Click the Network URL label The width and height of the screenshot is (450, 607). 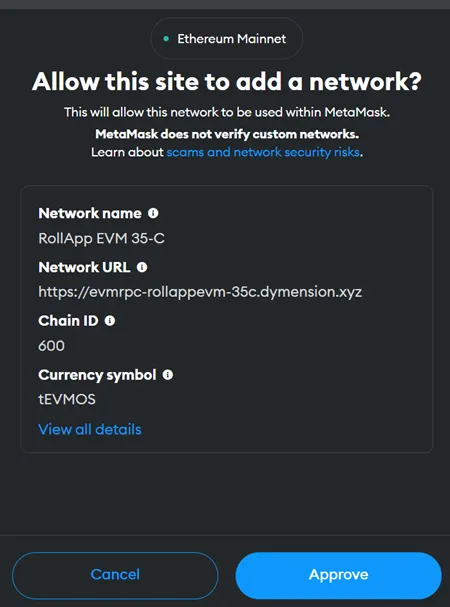click(x=84, y=267)
